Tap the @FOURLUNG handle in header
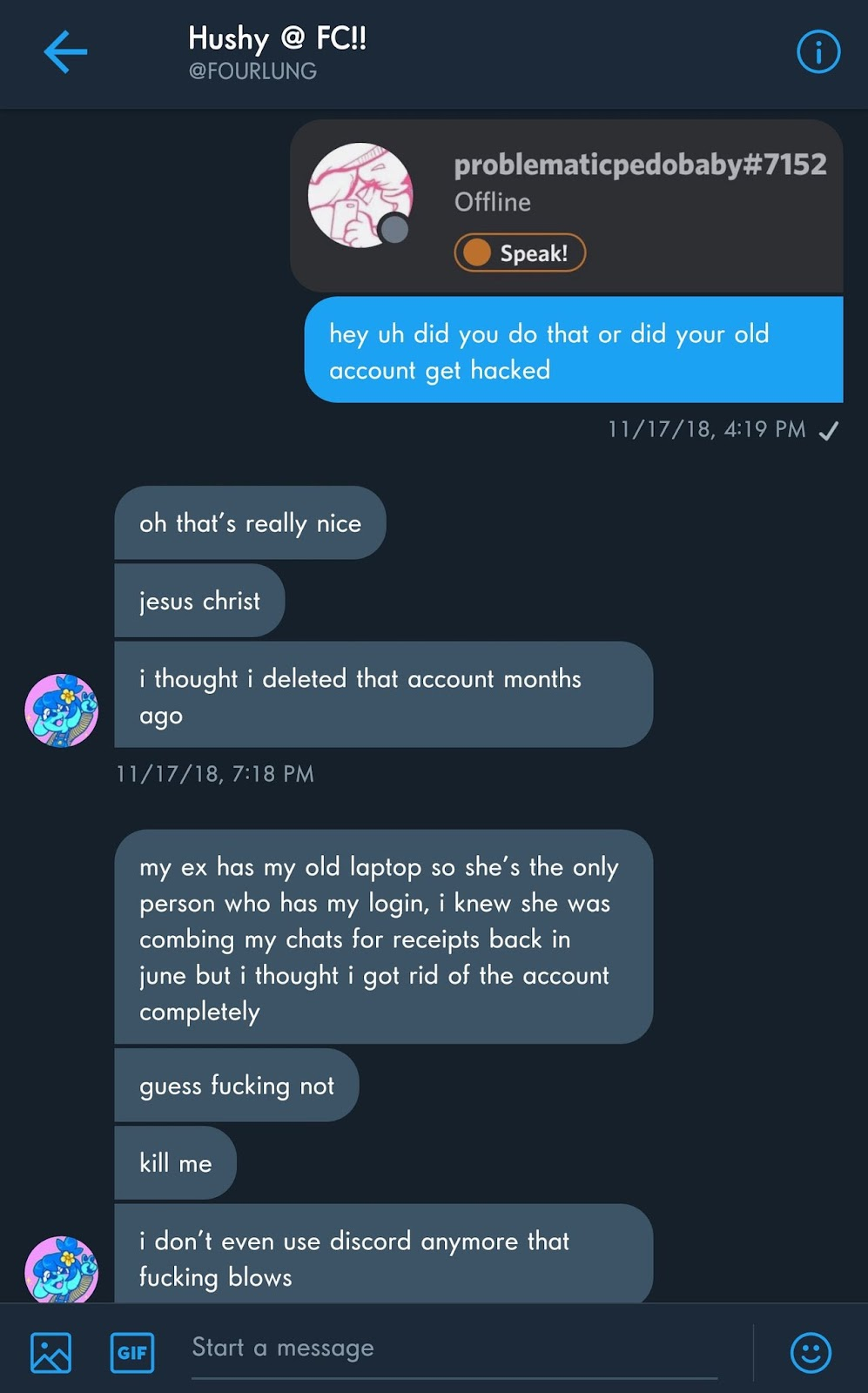This screenshot has width=868, height=1393. [252, 71]
